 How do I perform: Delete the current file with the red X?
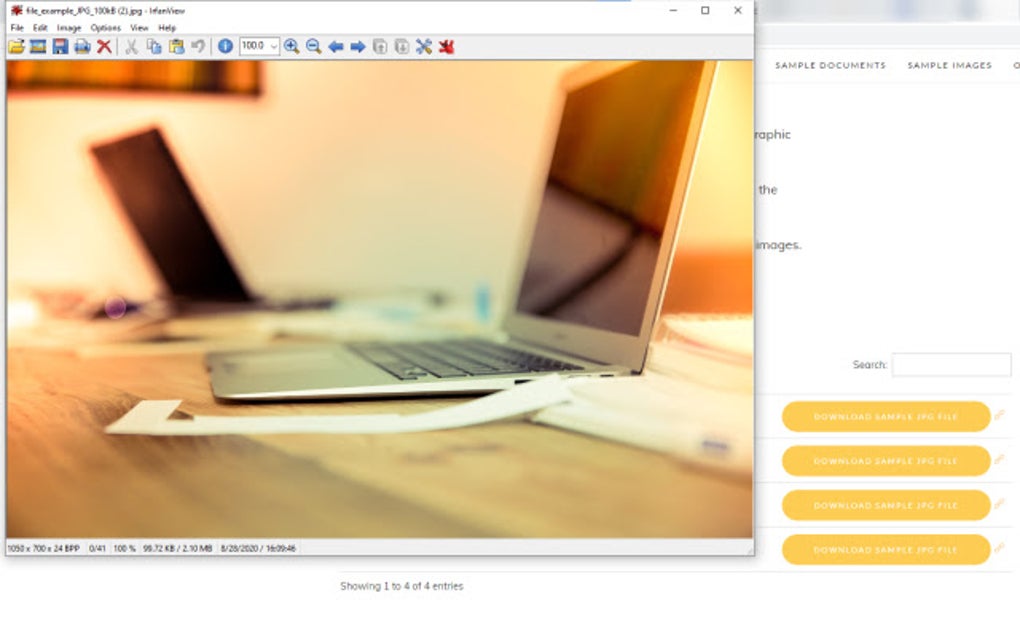pos(103,46)
